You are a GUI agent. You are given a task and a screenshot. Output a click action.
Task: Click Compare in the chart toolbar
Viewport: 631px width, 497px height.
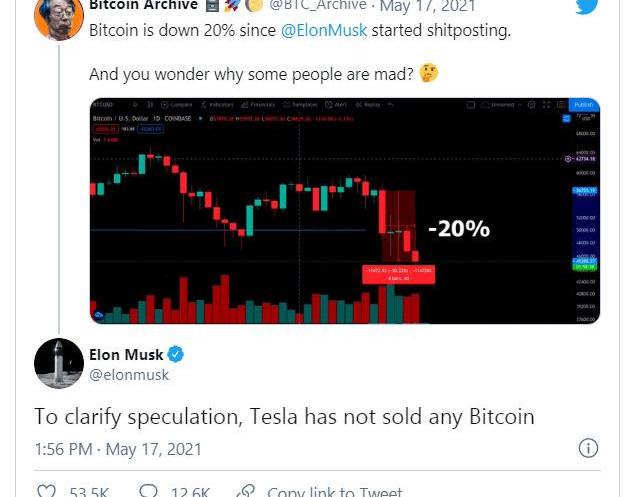[x=179, y=104]
